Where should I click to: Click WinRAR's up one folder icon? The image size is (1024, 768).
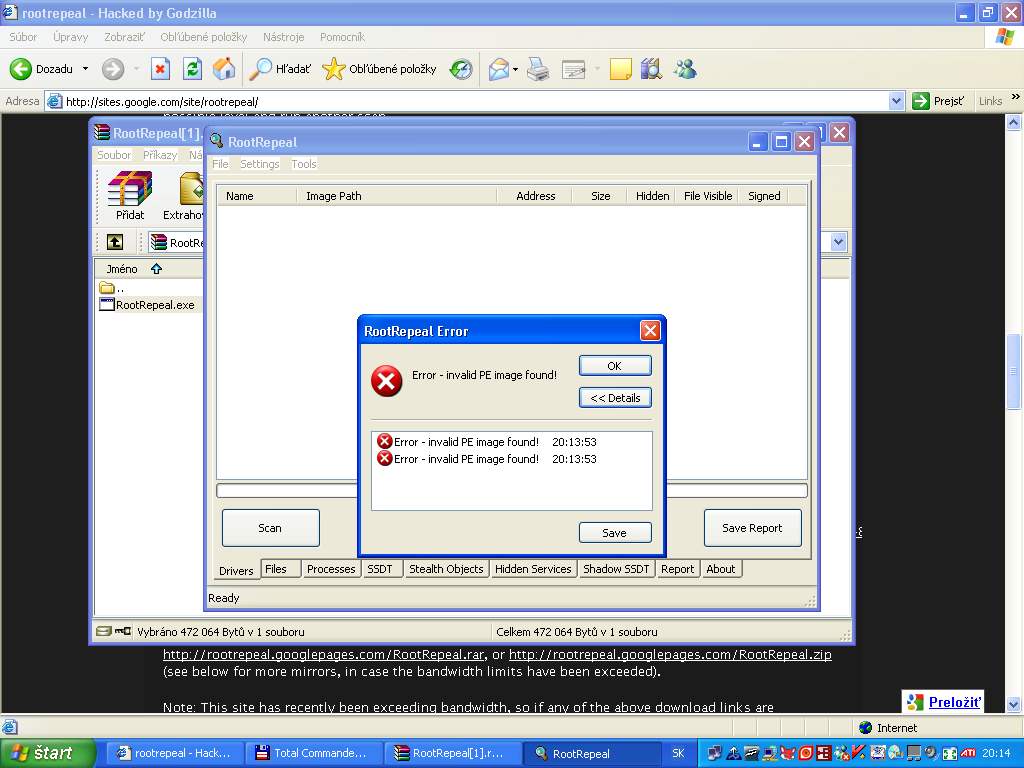click(116, 242)
